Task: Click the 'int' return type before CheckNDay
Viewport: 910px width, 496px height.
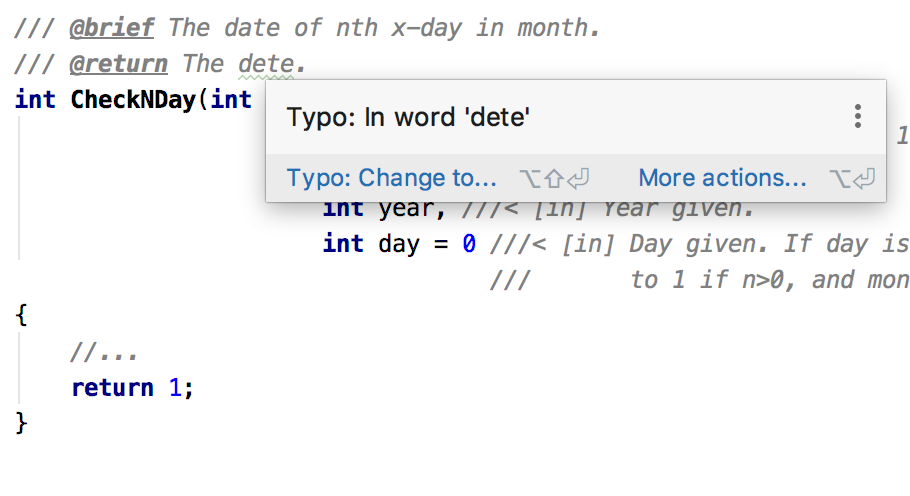Action: coord(35,100)
